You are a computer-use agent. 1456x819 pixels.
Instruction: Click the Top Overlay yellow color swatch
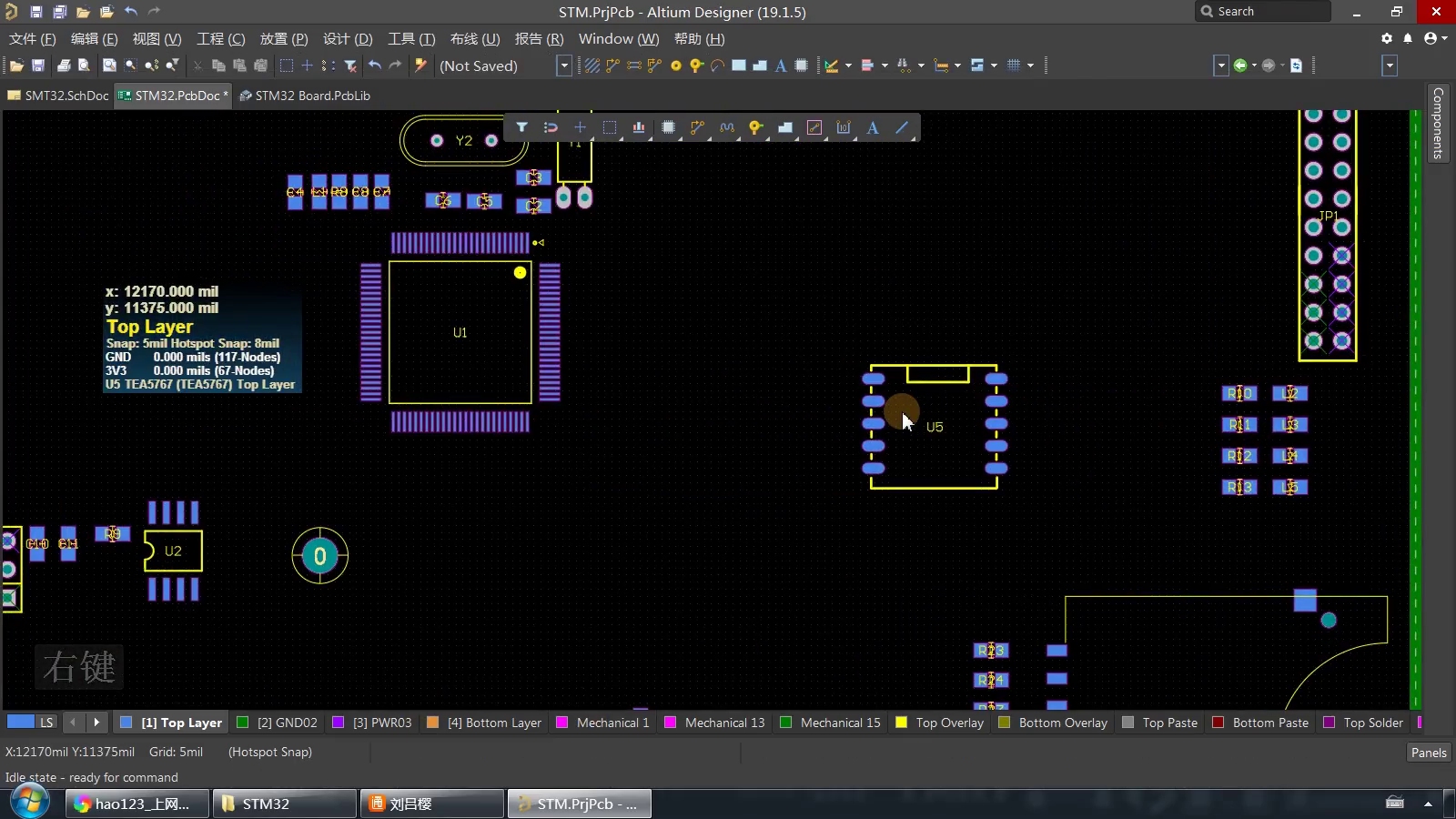901,723
